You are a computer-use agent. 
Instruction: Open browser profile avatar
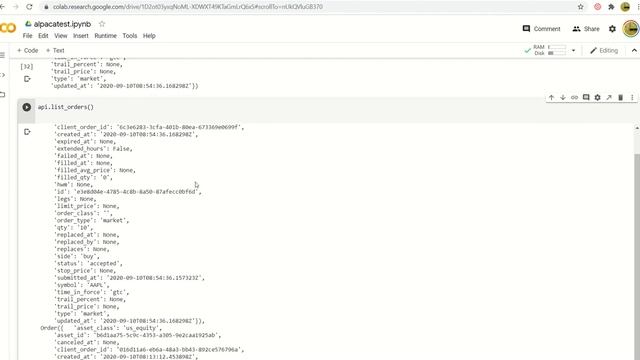point(625,7)
